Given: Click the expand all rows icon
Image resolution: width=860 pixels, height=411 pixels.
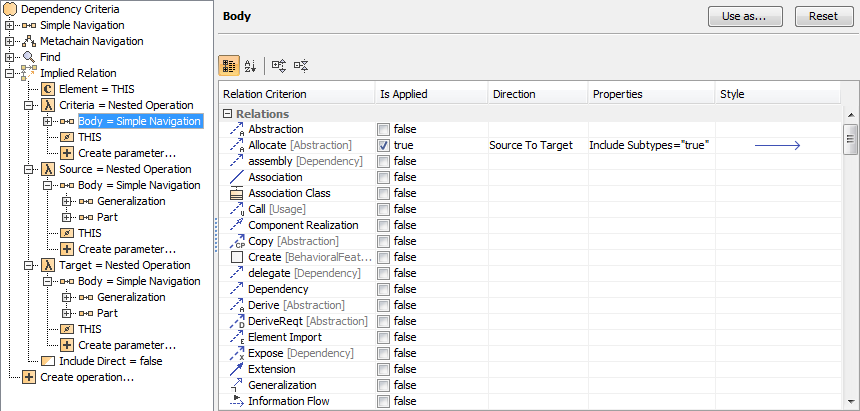Looking at the screenshot, I should coord(279,66).
